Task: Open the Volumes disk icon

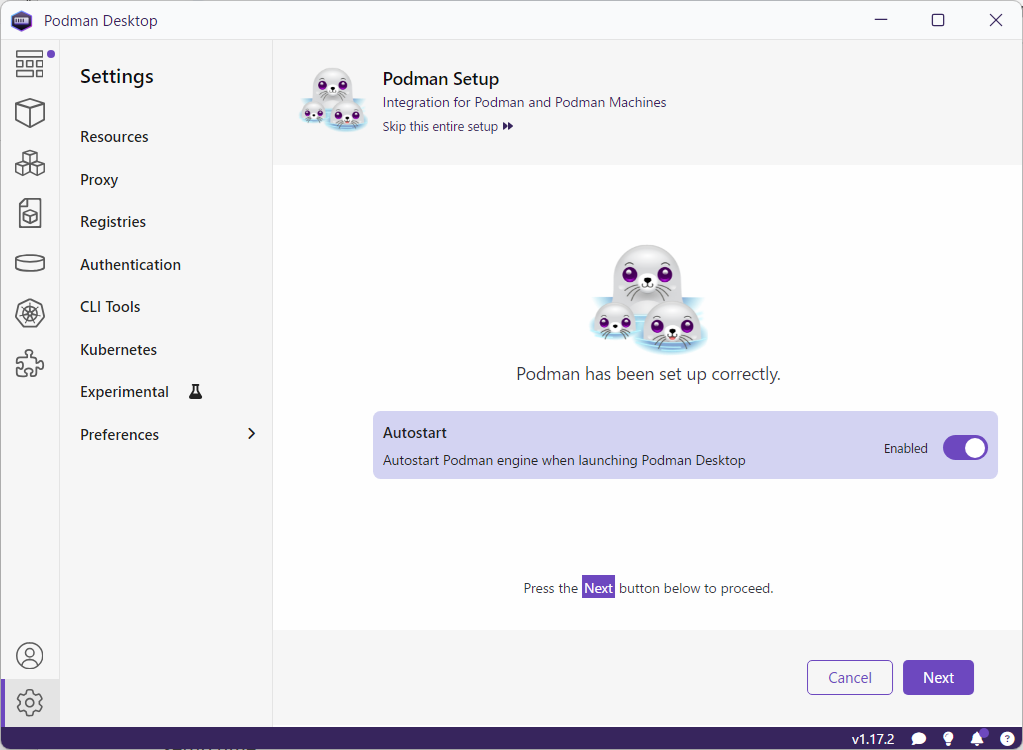Action: [30, 263]
